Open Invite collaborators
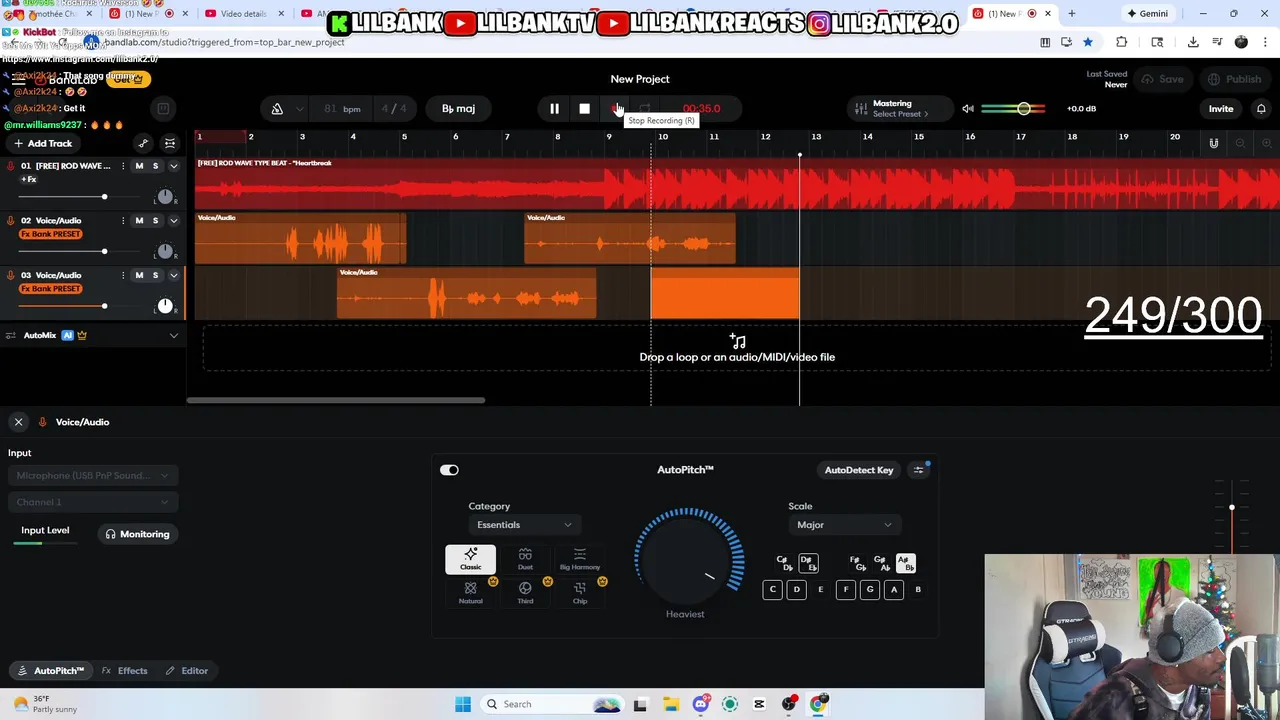Image resolution: width=1280 pixels, height=720 pixels. (1221, 108)
